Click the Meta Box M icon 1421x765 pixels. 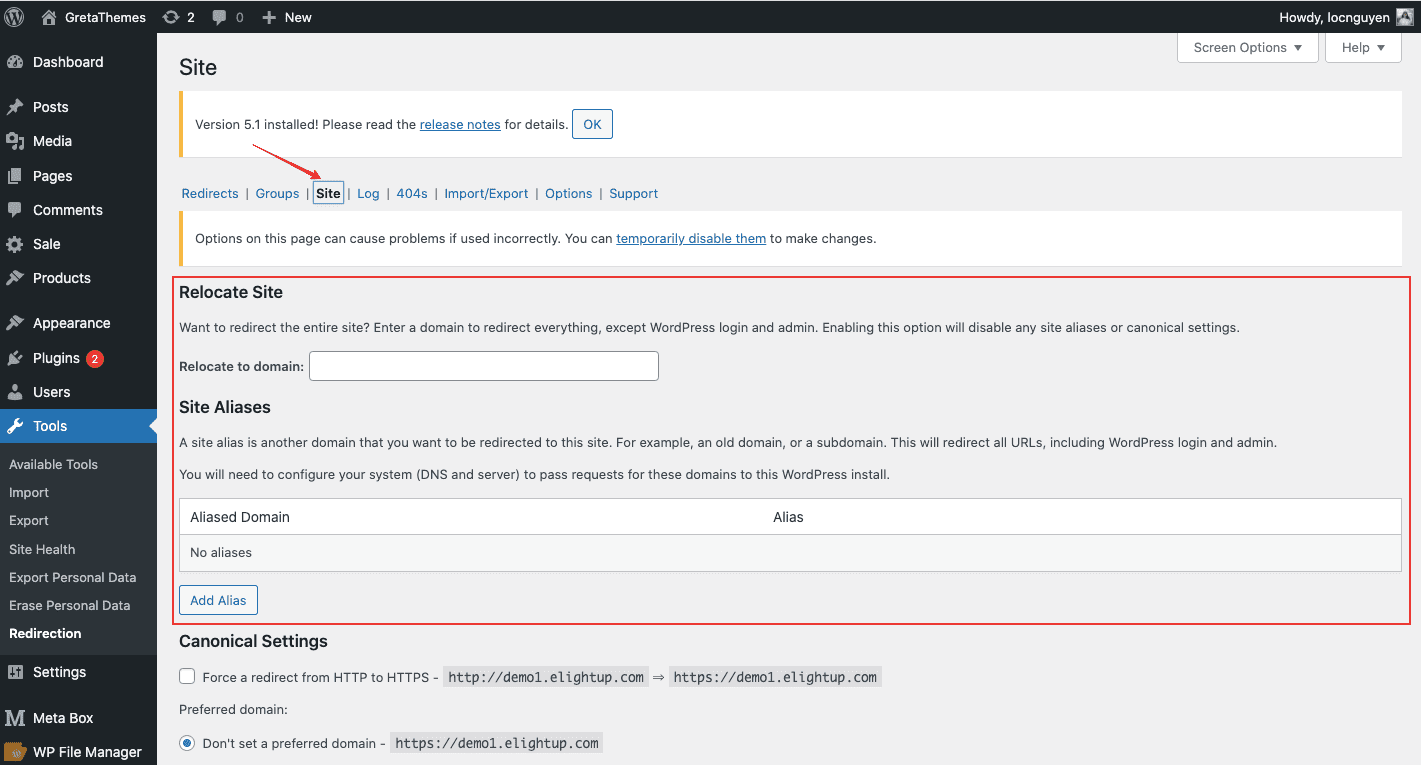coord(15,718)
